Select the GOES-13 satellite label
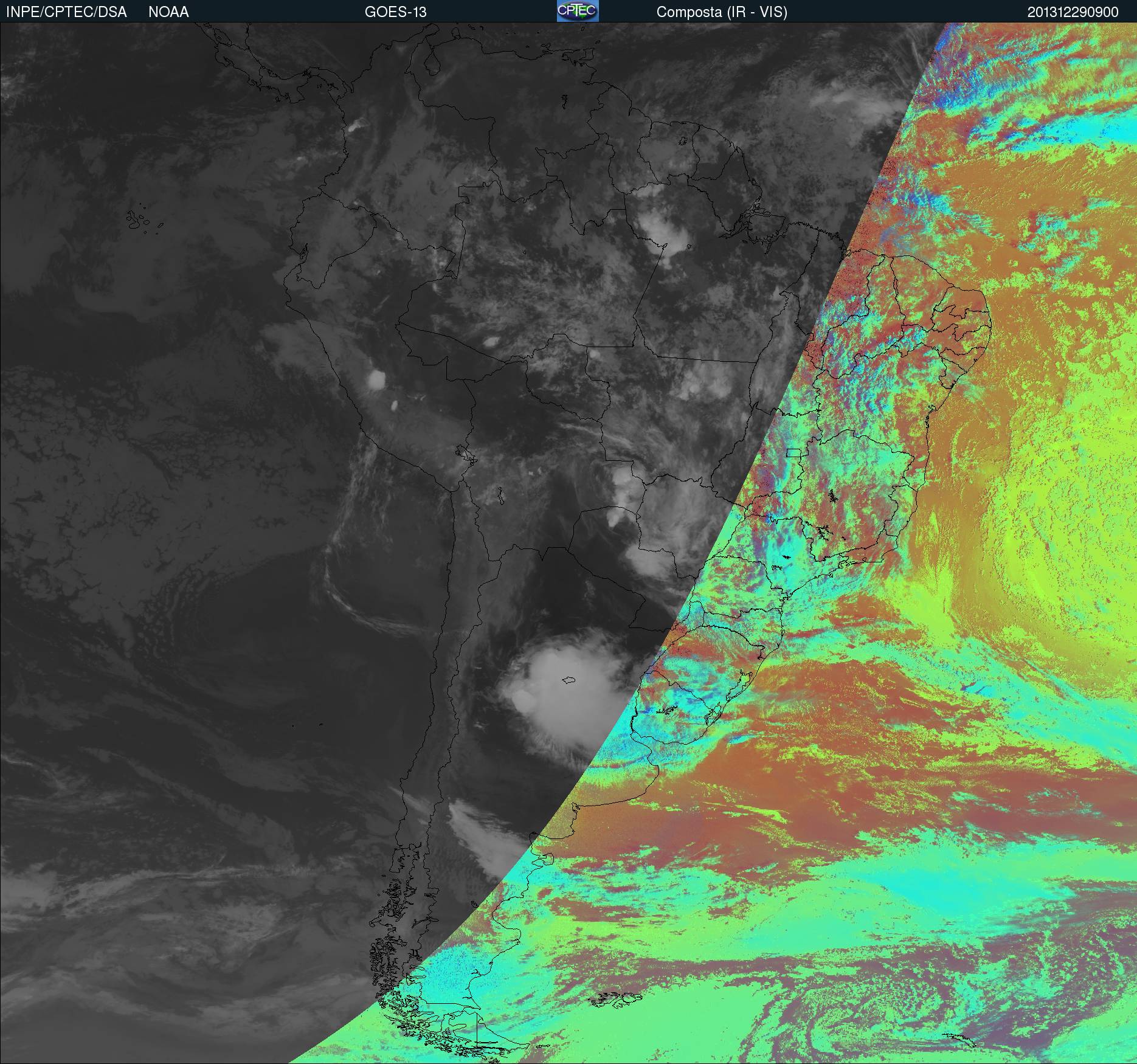The image size is (1137, 1064). (396, 12)
